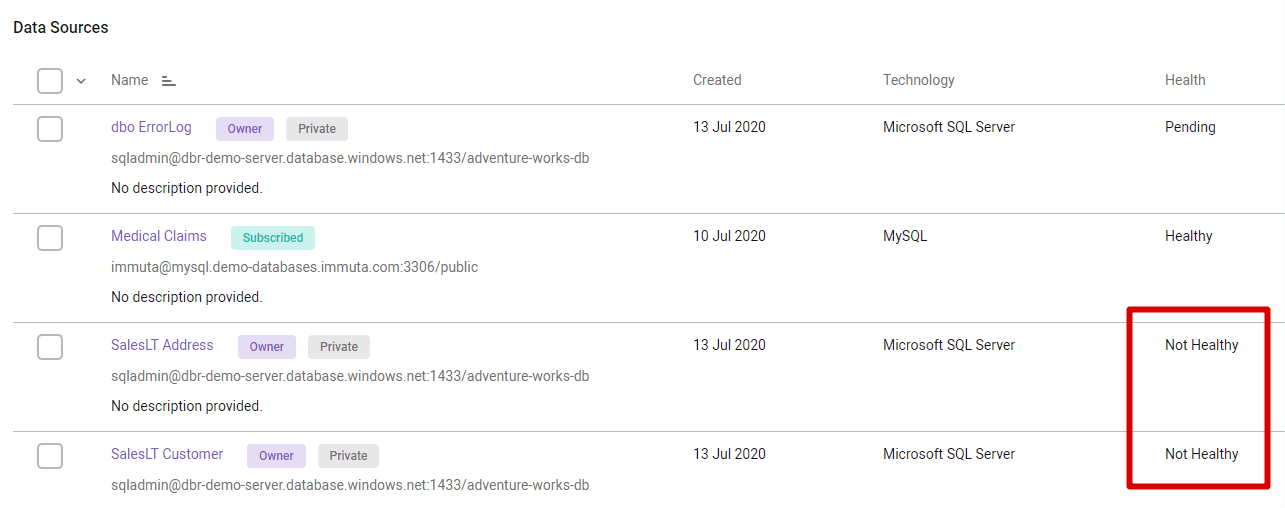The height and width of the screenshot is (508, 1285).
Task: Click the sort icon next to Name
Action: [x=169, y=81]
